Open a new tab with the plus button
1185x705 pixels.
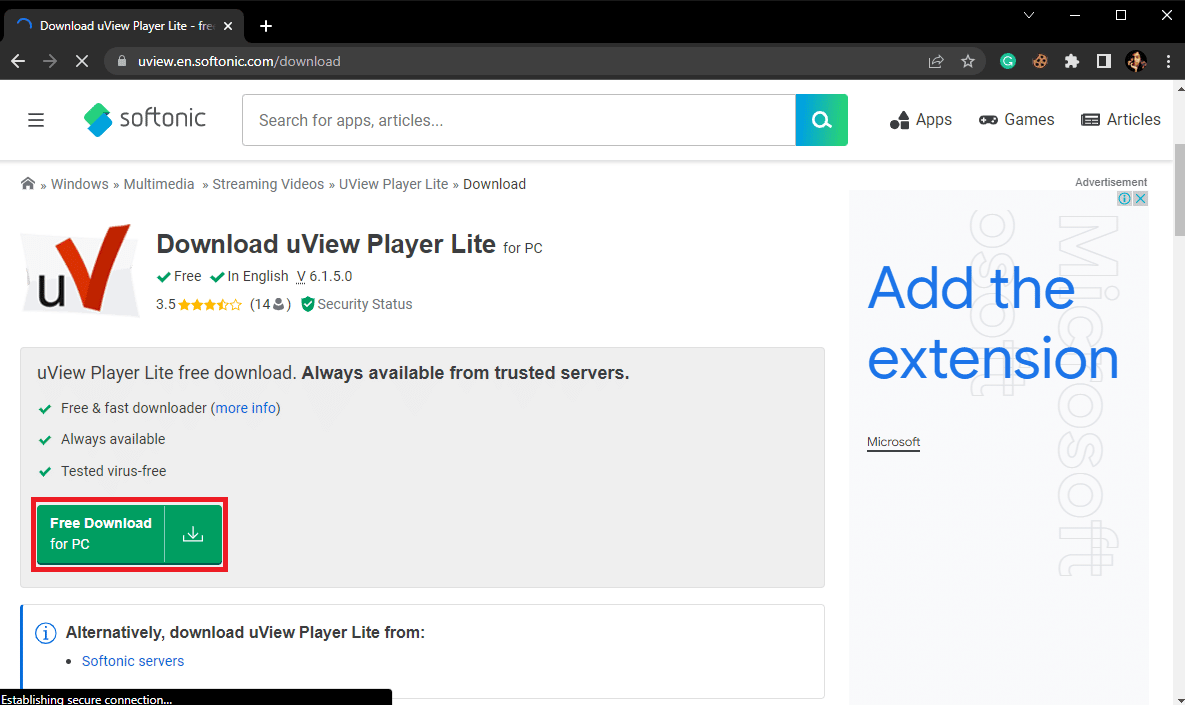pyautogui.click(x=265, y=26)
